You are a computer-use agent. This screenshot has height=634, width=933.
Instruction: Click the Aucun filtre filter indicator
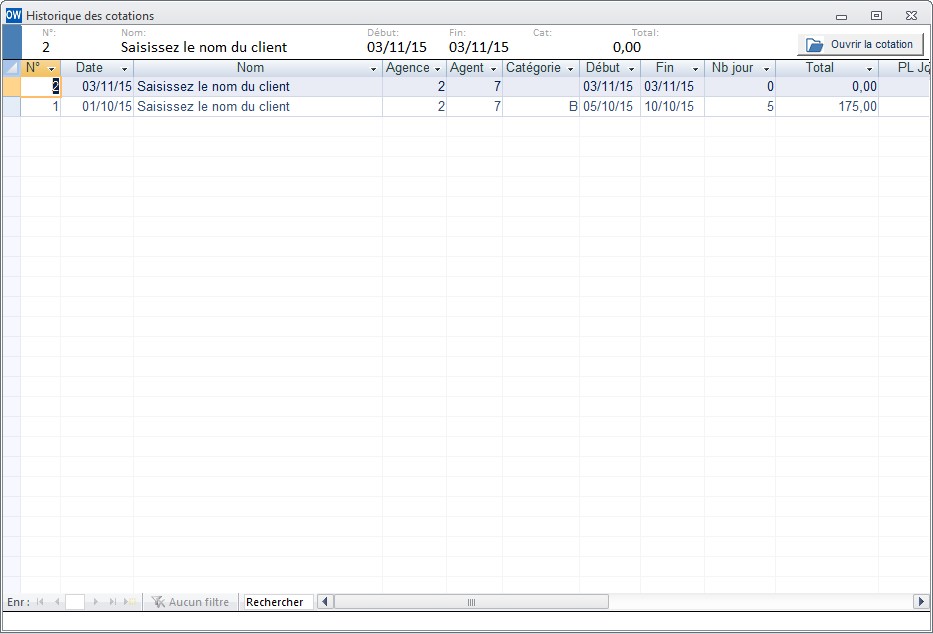tap(190, 602)
